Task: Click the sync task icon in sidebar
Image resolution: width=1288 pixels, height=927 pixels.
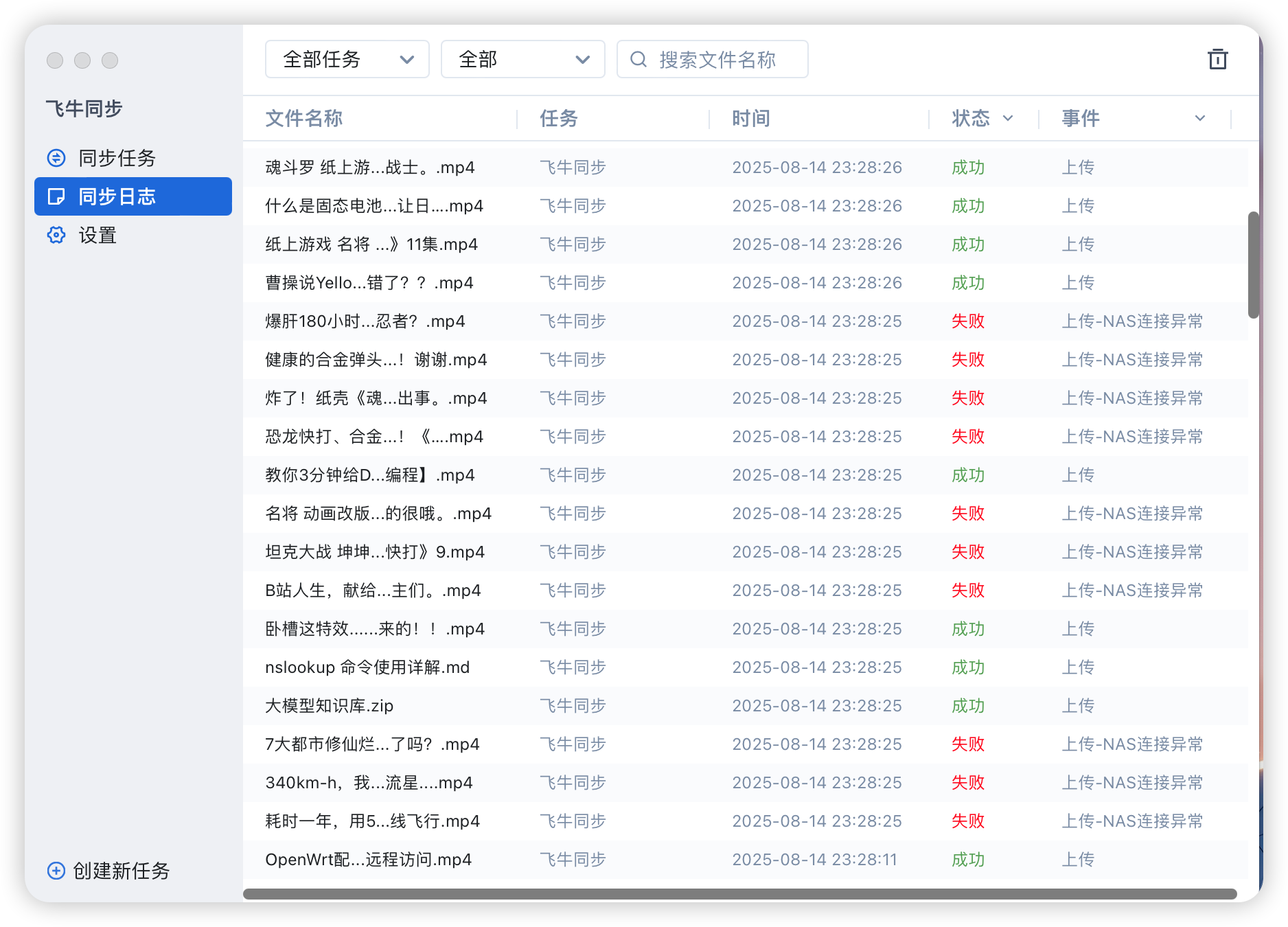Action: click(x=56, y=158)
